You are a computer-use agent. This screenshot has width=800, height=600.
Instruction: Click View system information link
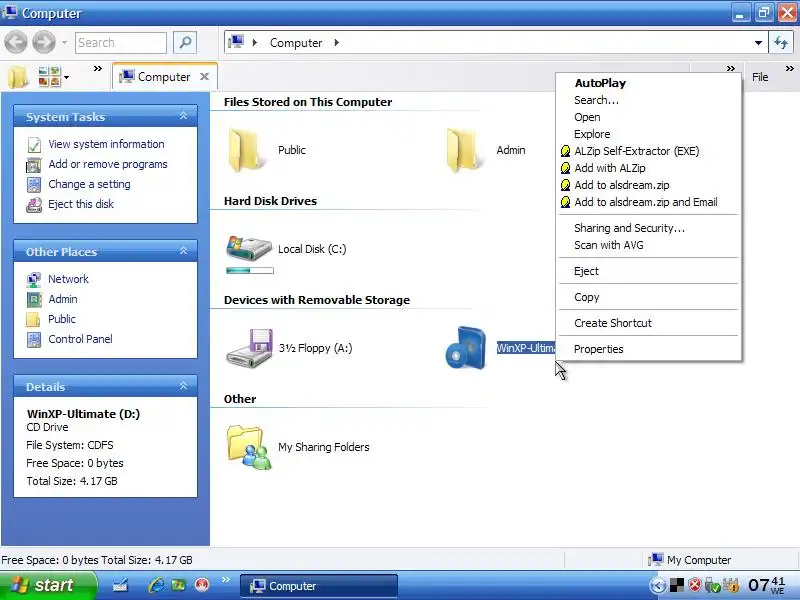106,144
